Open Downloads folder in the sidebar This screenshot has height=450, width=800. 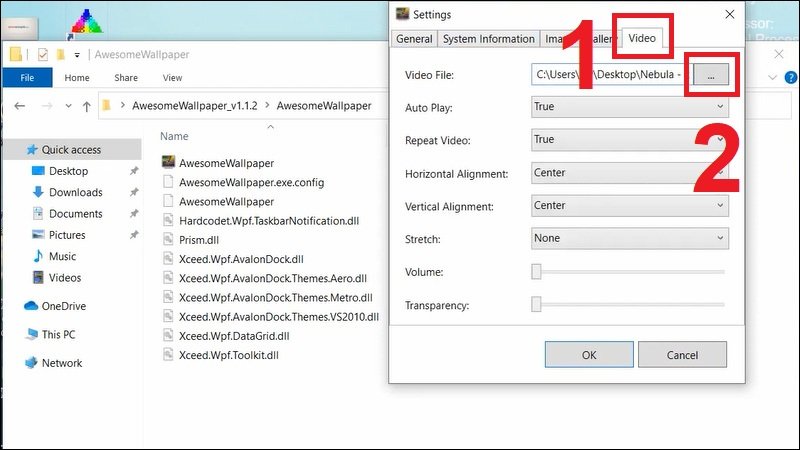tap(75, 192)
